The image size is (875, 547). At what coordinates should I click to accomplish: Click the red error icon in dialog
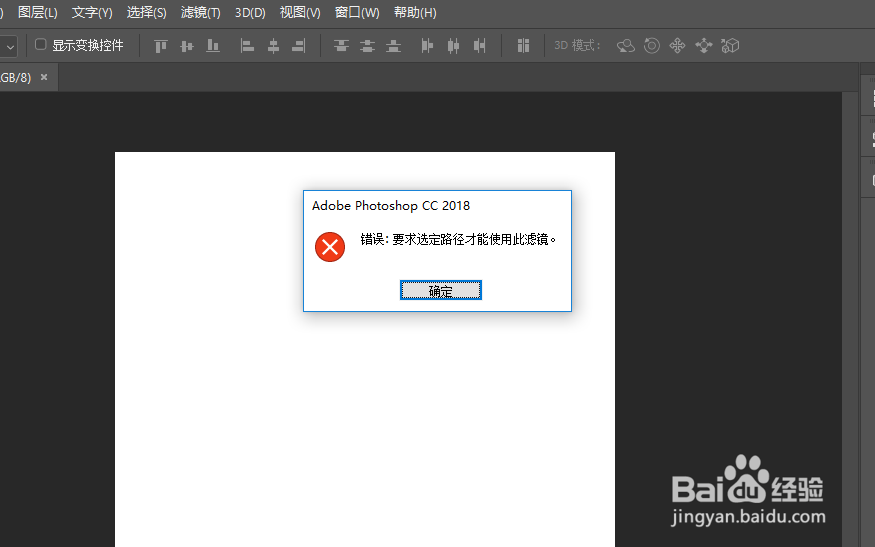(330, 247)
